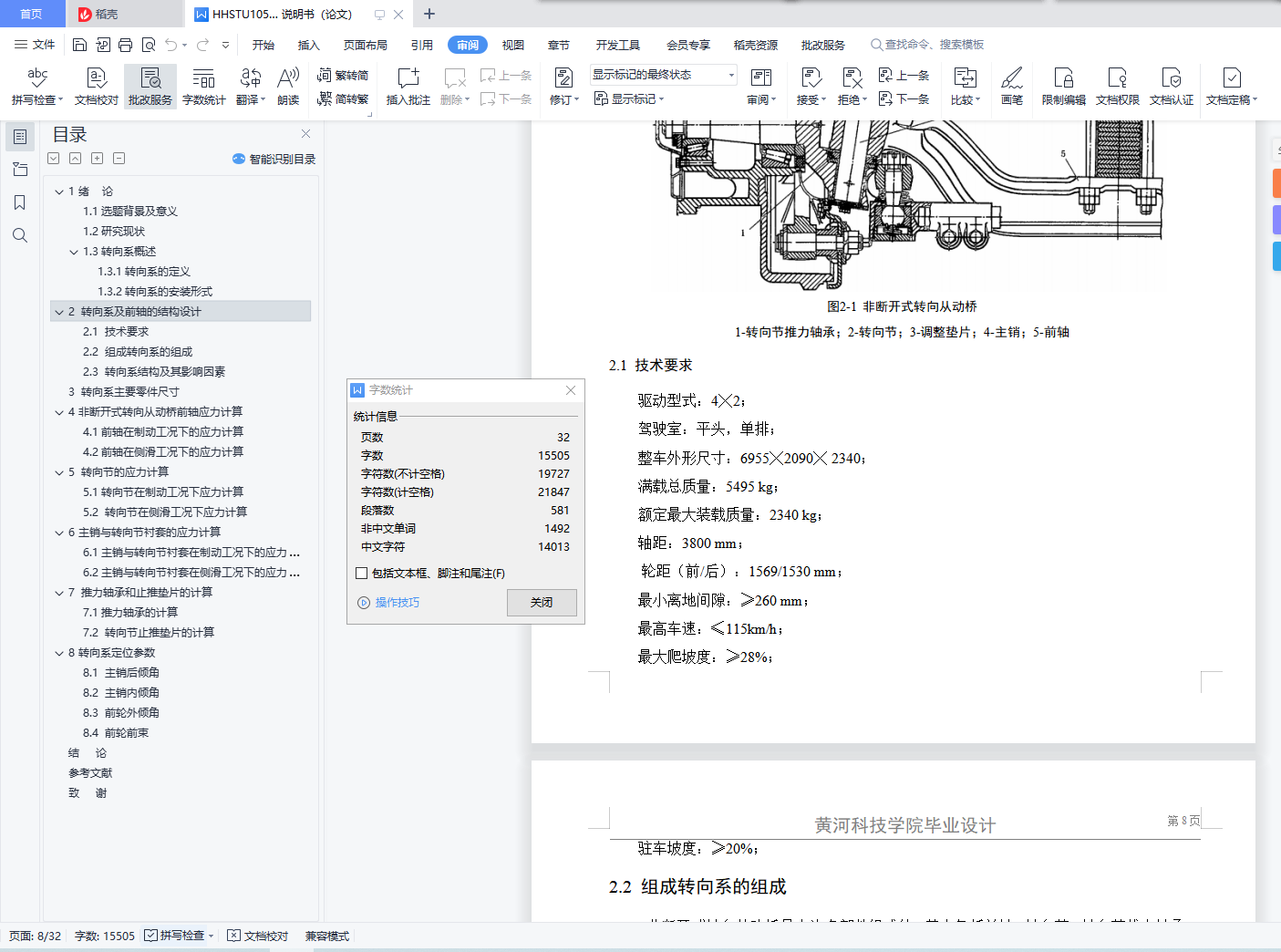Viewport: 1281px width, 952px height.
Task: Convert text with 繁转简
Action: point(343,76)
